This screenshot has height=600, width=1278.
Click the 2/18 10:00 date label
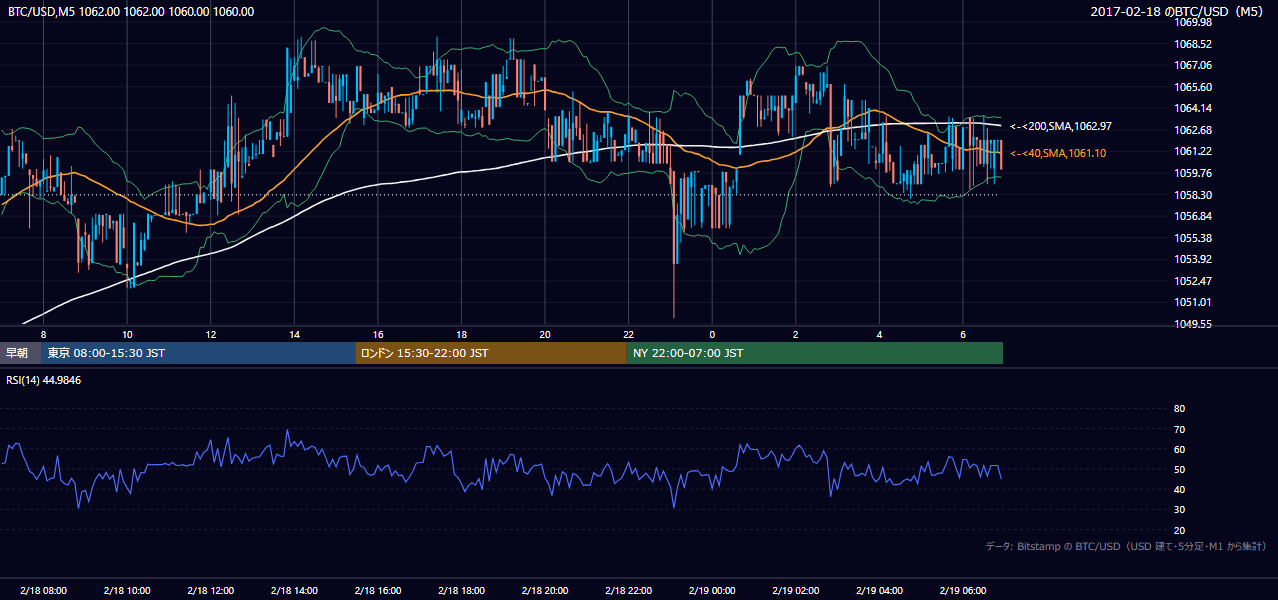click(127, 590)
